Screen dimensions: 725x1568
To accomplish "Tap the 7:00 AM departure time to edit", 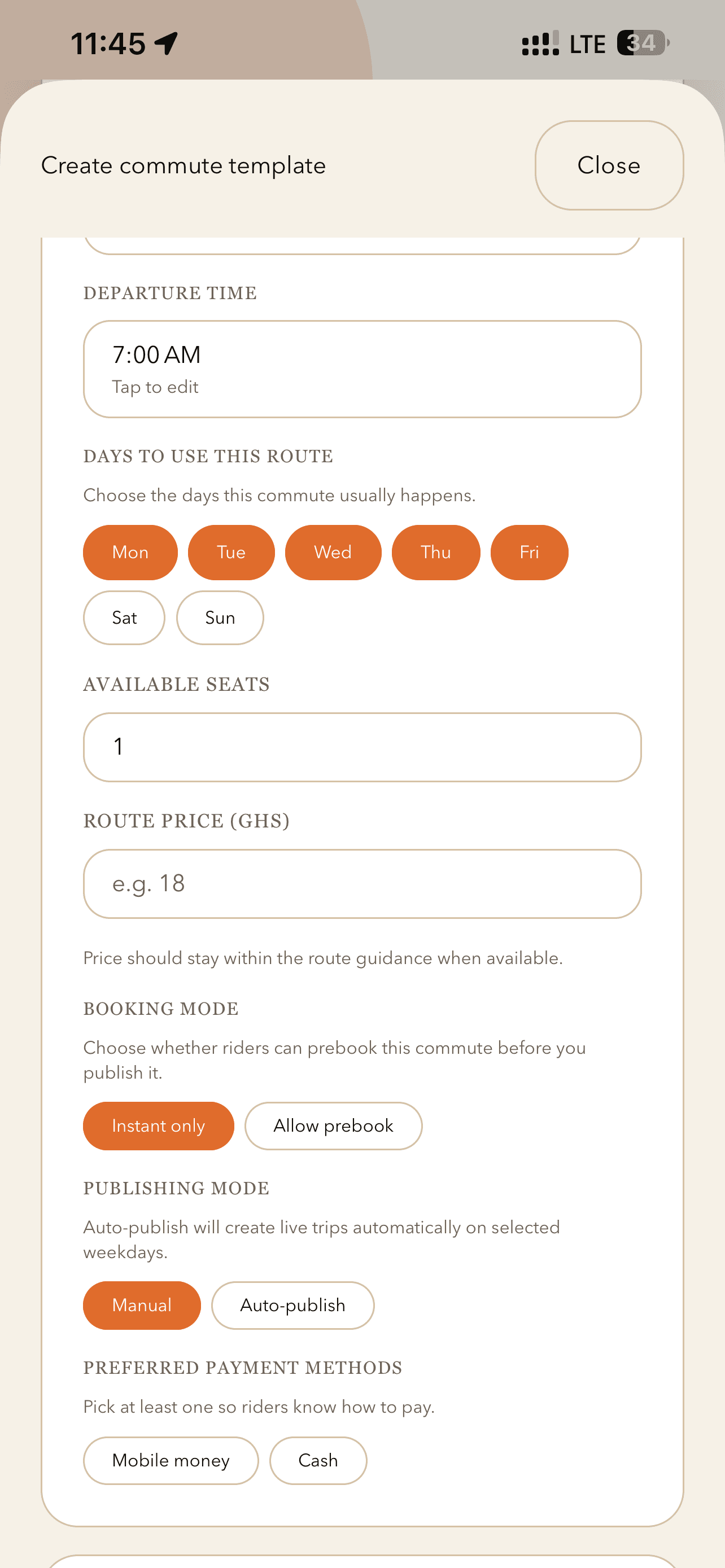I will point(362,367).
